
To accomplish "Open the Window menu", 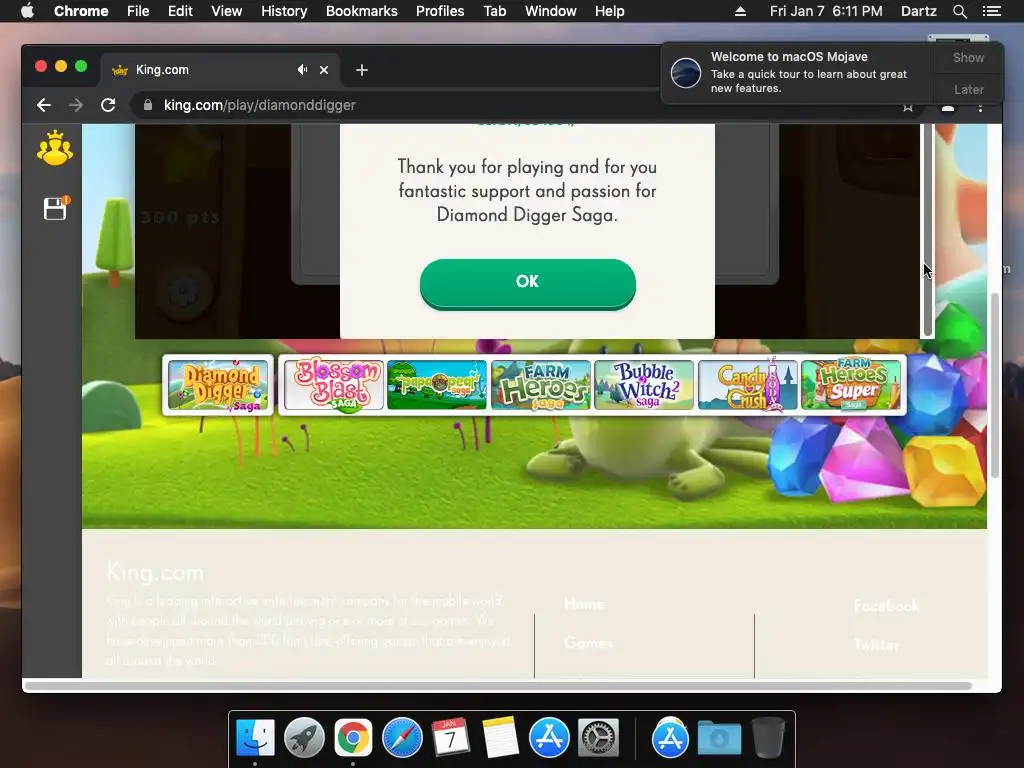I will 551,11.
